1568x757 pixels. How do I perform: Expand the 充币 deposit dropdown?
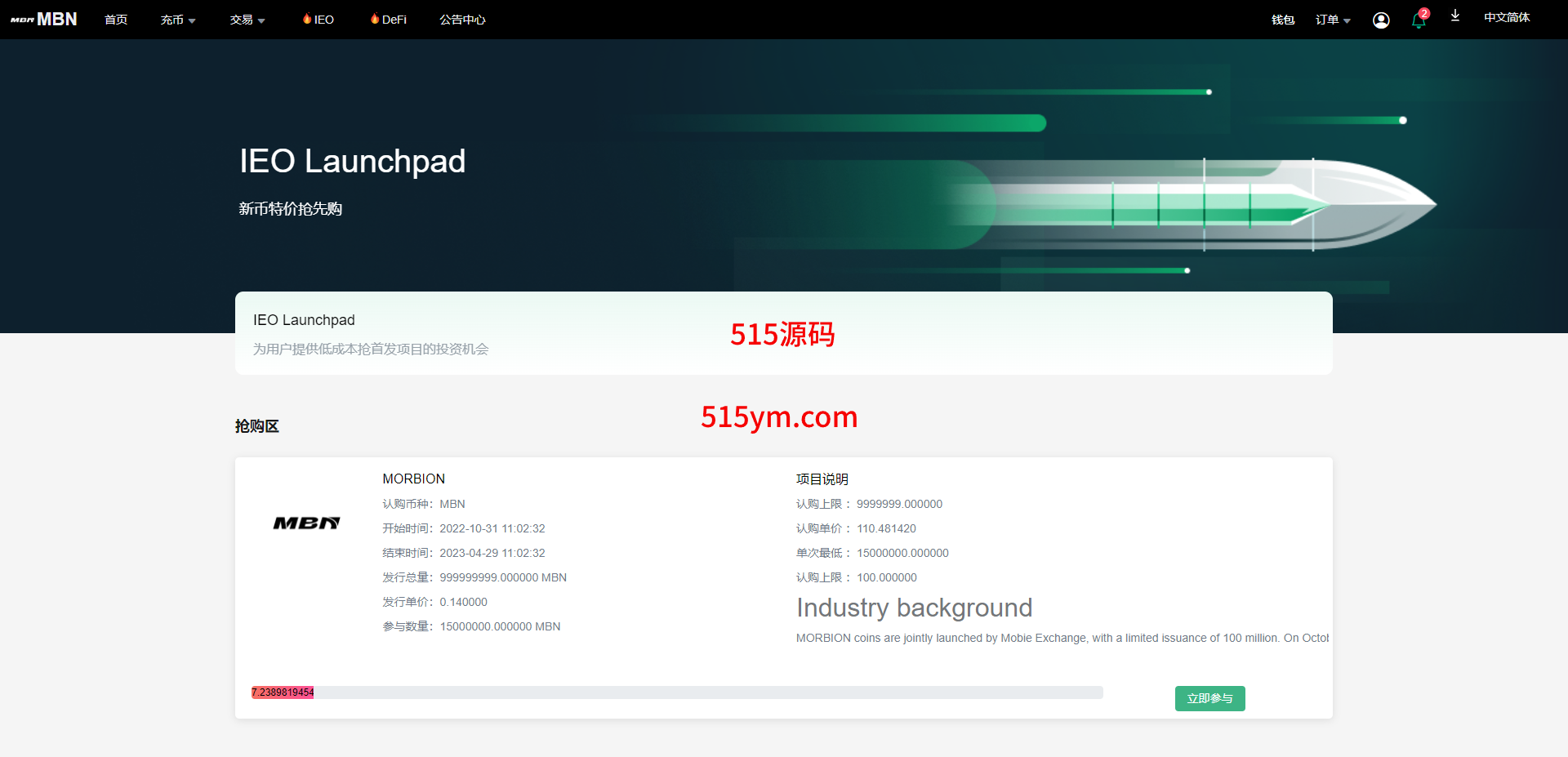point(178,20)
